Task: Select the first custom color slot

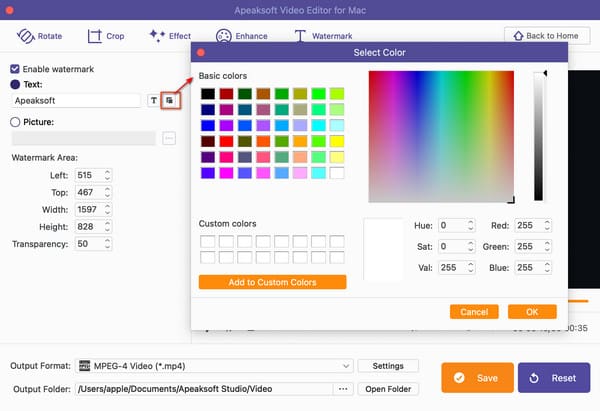Action: (x=208, y=241)
